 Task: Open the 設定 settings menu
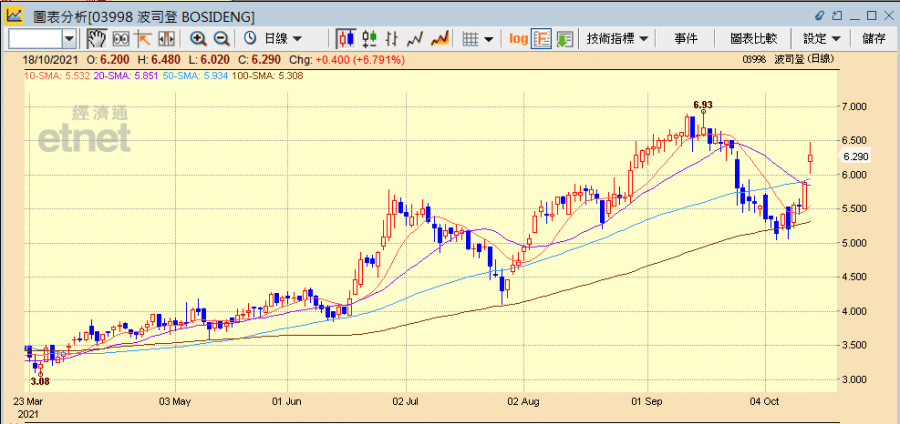[x=822, y=38]
